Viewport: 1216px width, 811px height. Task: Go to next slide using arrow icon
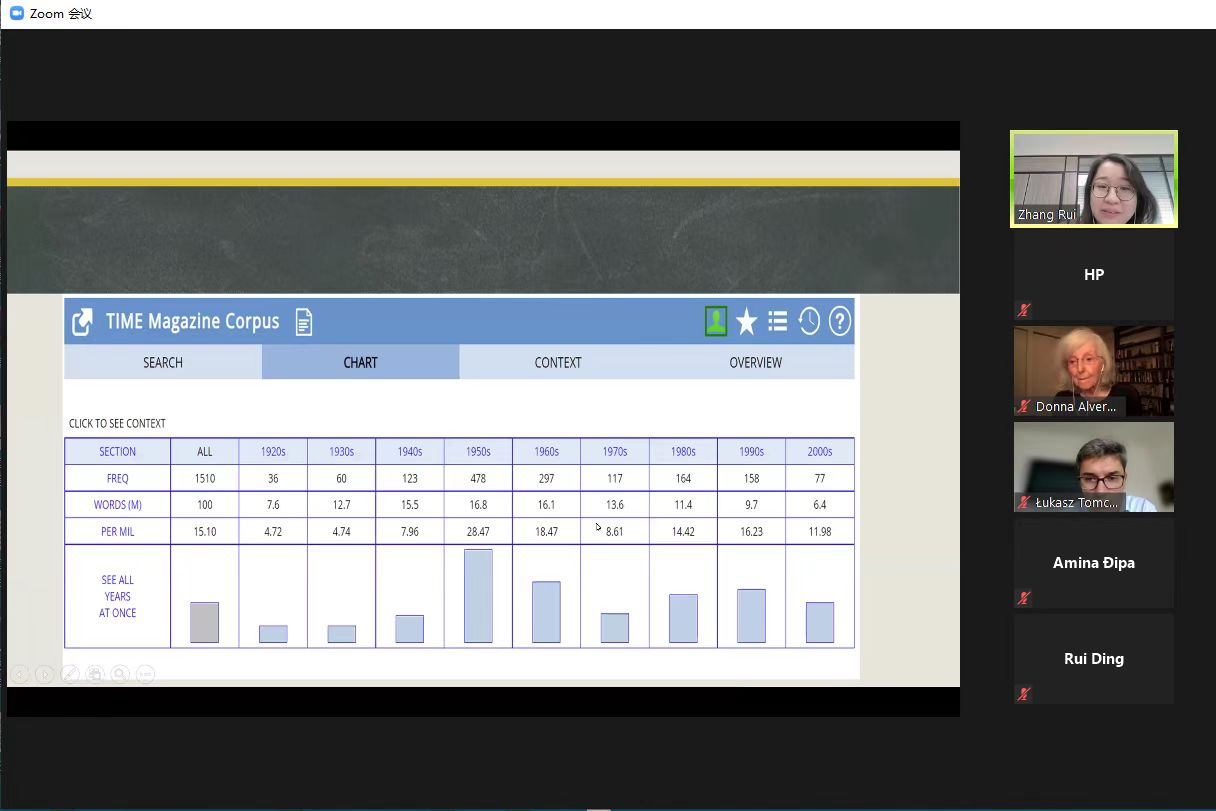click(x=45, y=674)
